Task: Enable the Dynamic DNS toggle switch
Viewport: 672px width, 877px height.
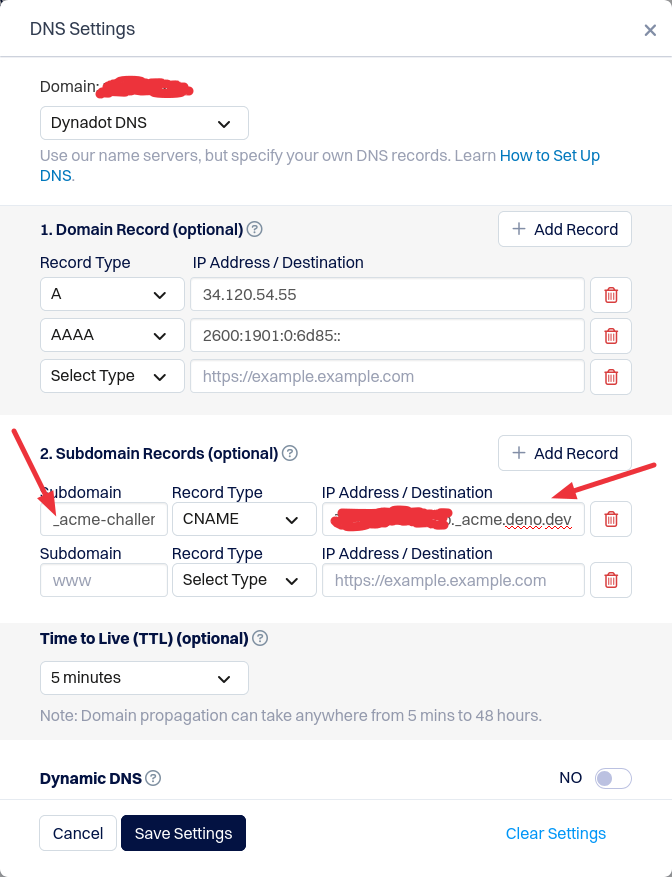Action: pos(613,778)
